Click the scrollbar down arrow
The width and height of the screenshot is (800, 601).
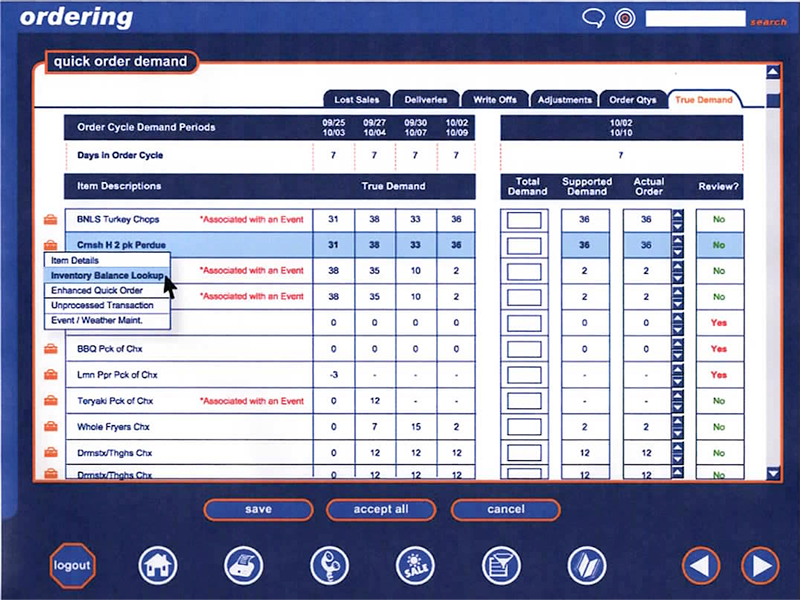(773, 474)
